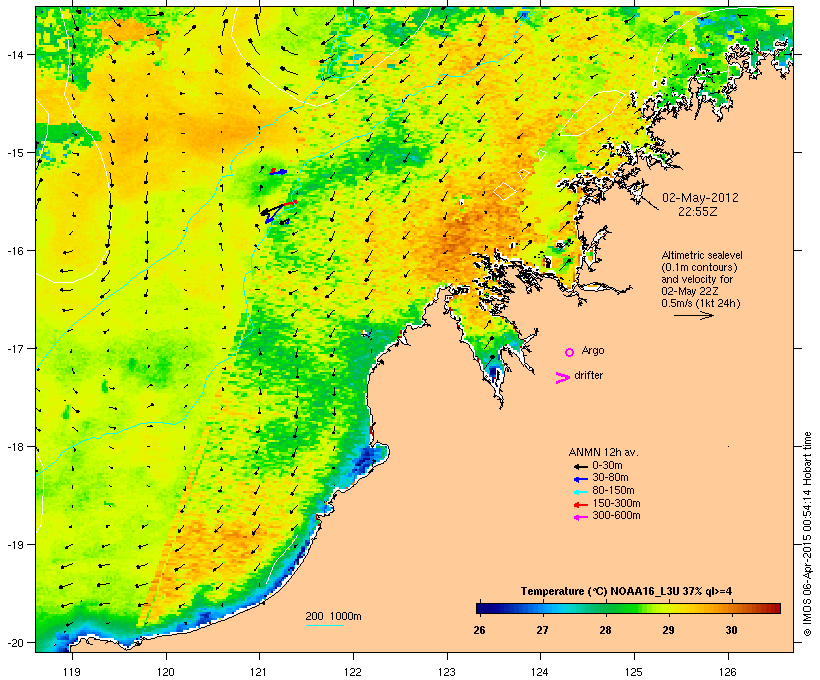Image resolution: width=820 pixels, height=680 pixels.
Task: Click the temperature colorbar near 28 degrees
Action: (606, 608)
